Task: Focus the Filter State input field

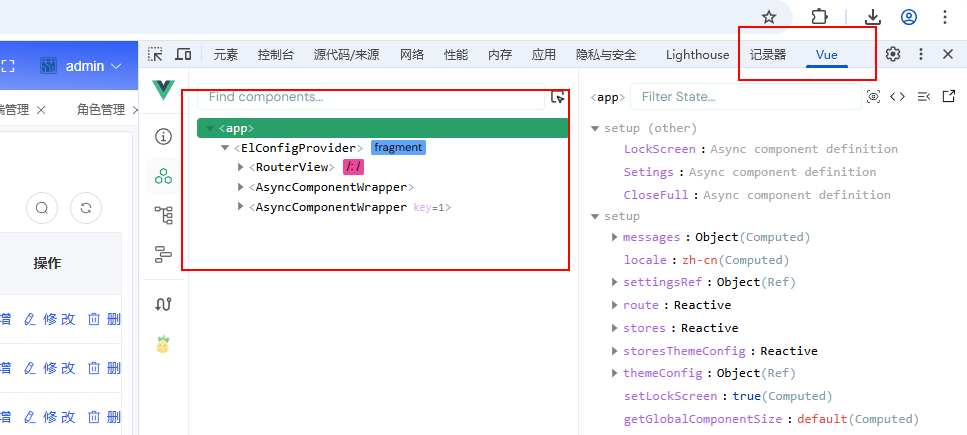Action: coord(746,97)
